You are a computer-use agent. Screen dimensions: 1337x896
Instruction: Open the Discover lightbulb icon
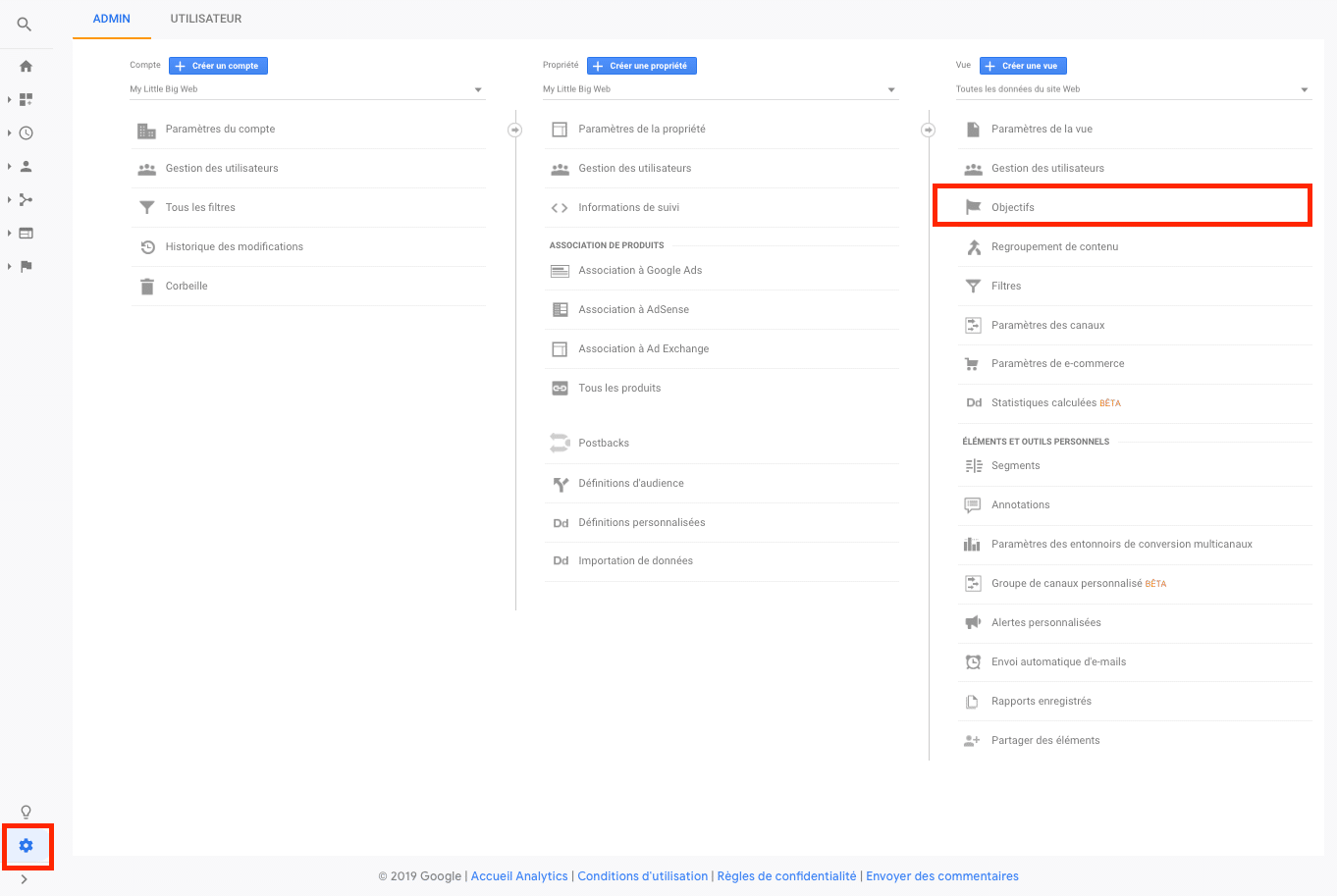[x=27, y=812]
